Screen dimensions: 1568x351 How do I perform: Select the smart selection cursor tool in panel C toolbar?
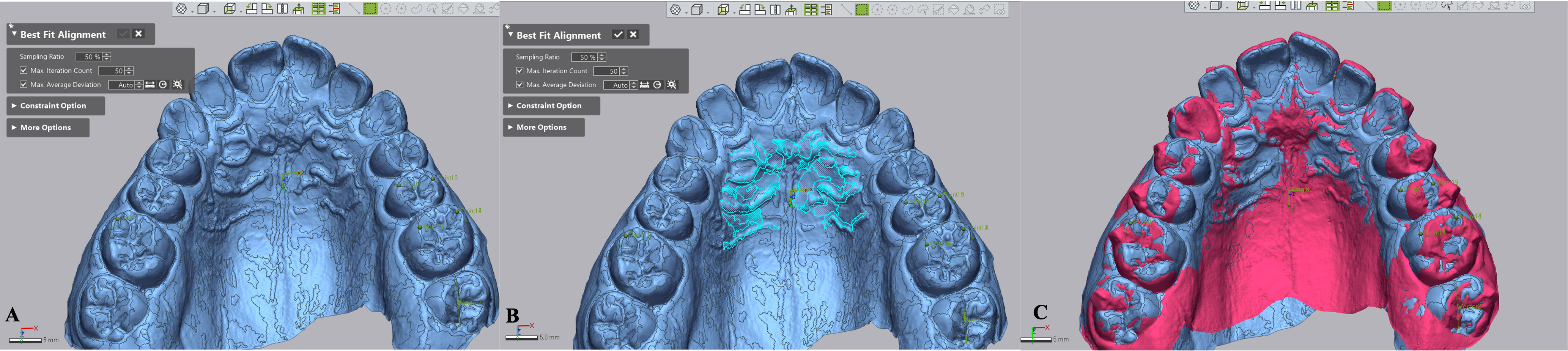(x=1446, y=5)
